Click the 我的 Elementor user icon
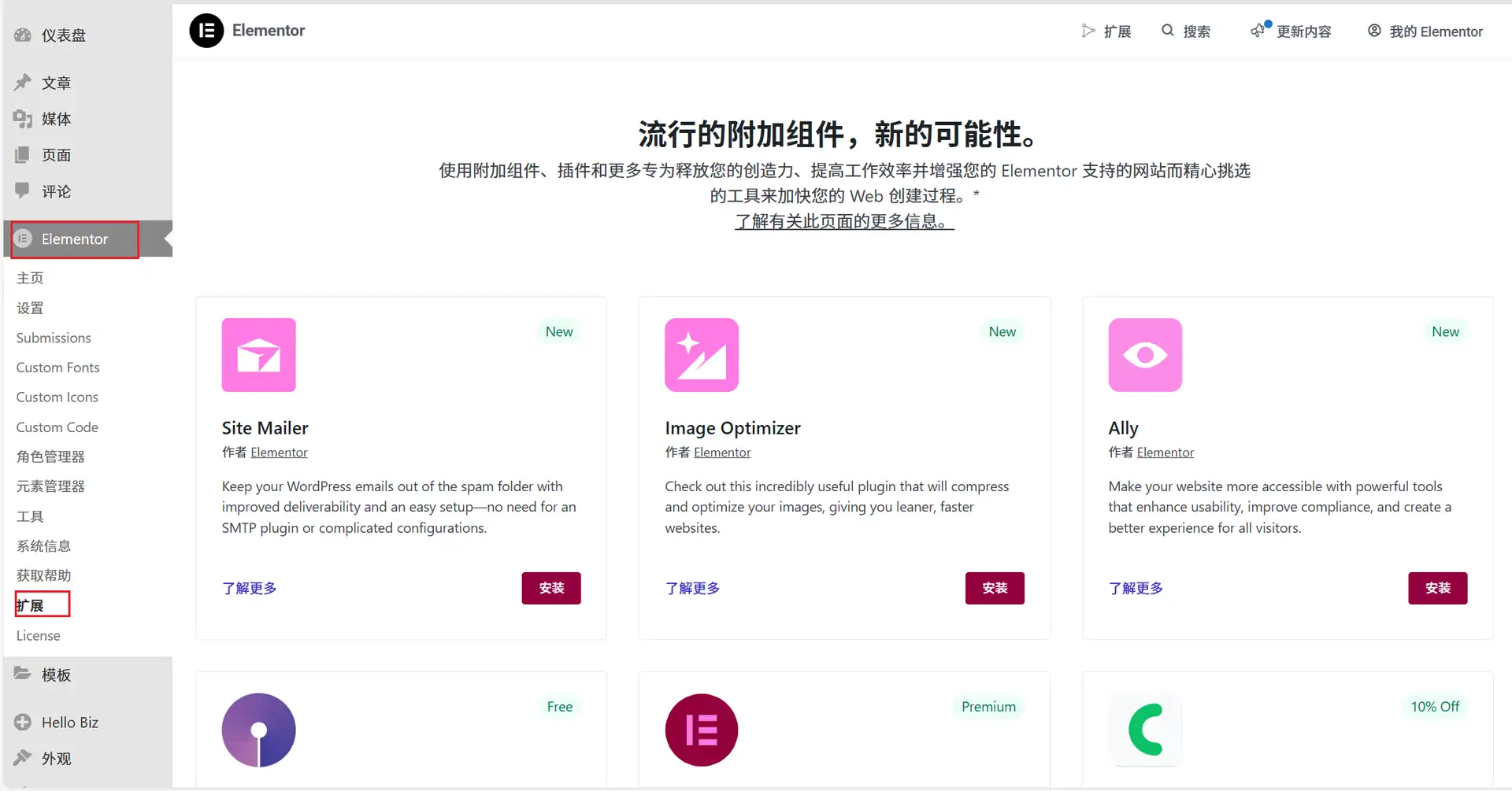This screenshot has width=1512, height=791. click(1374, 30)
